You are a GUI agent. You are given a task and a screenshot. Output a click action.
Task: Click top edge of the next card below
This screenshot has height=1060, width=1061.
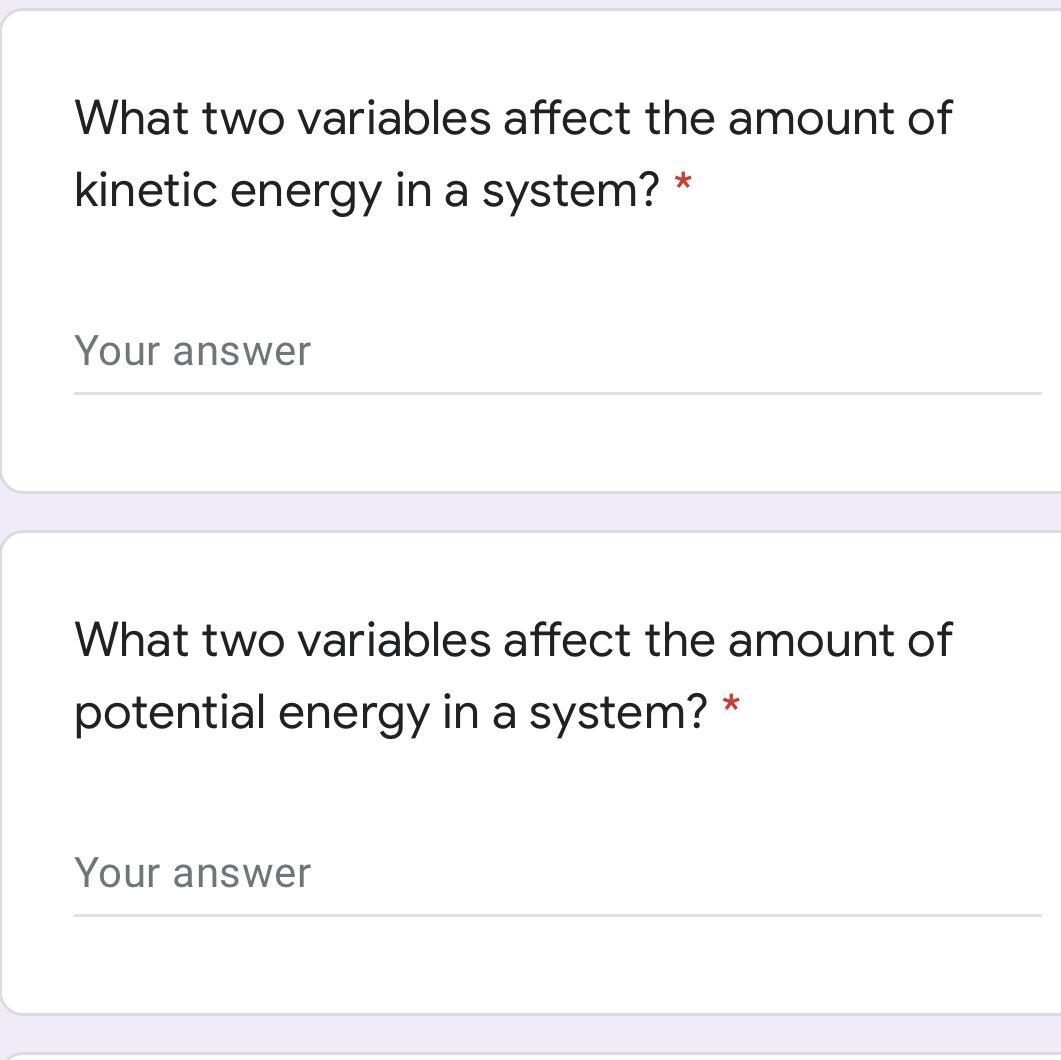(x=530, y=1054)
